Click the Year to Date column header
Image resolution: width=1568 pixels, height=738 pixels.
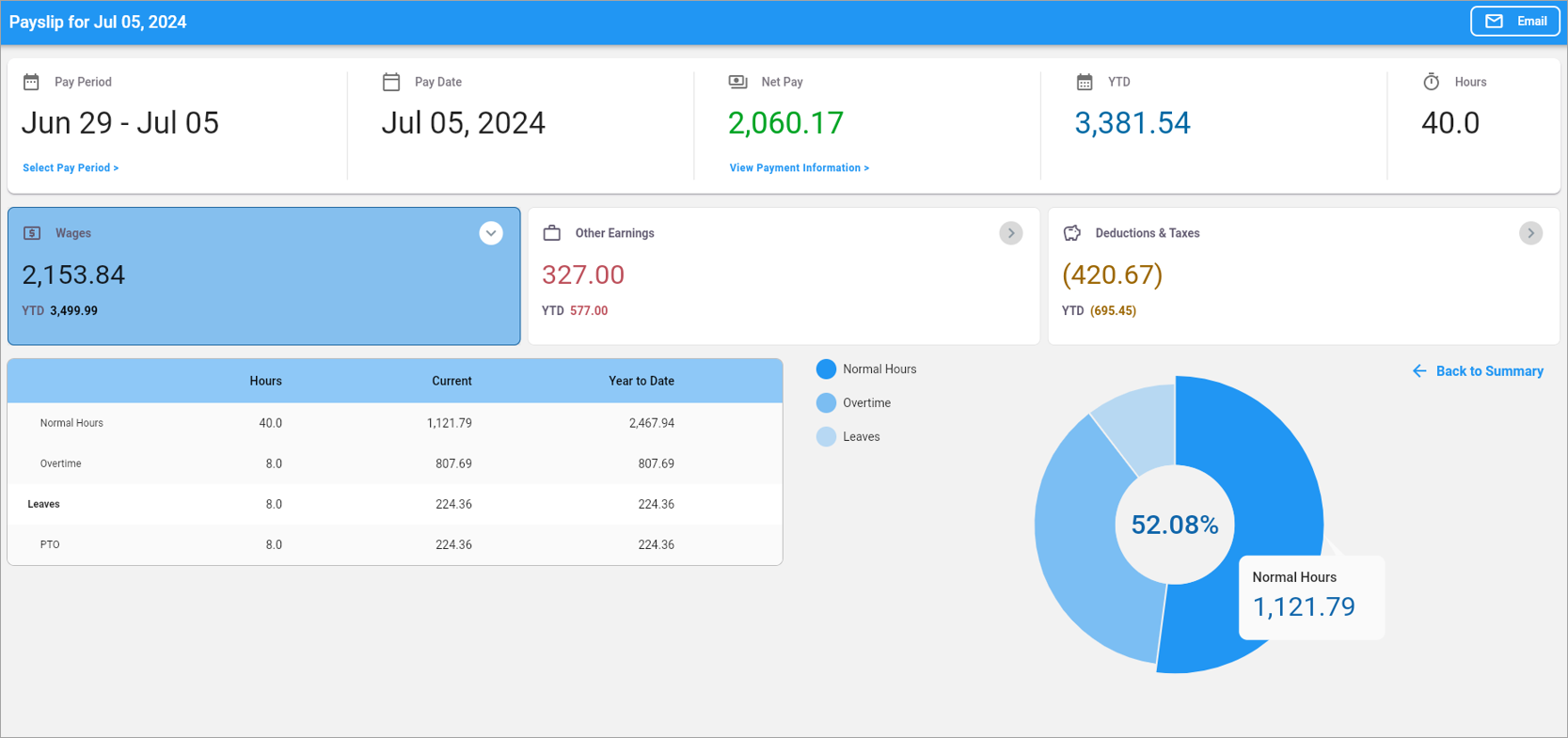click(x=641, y=381)
